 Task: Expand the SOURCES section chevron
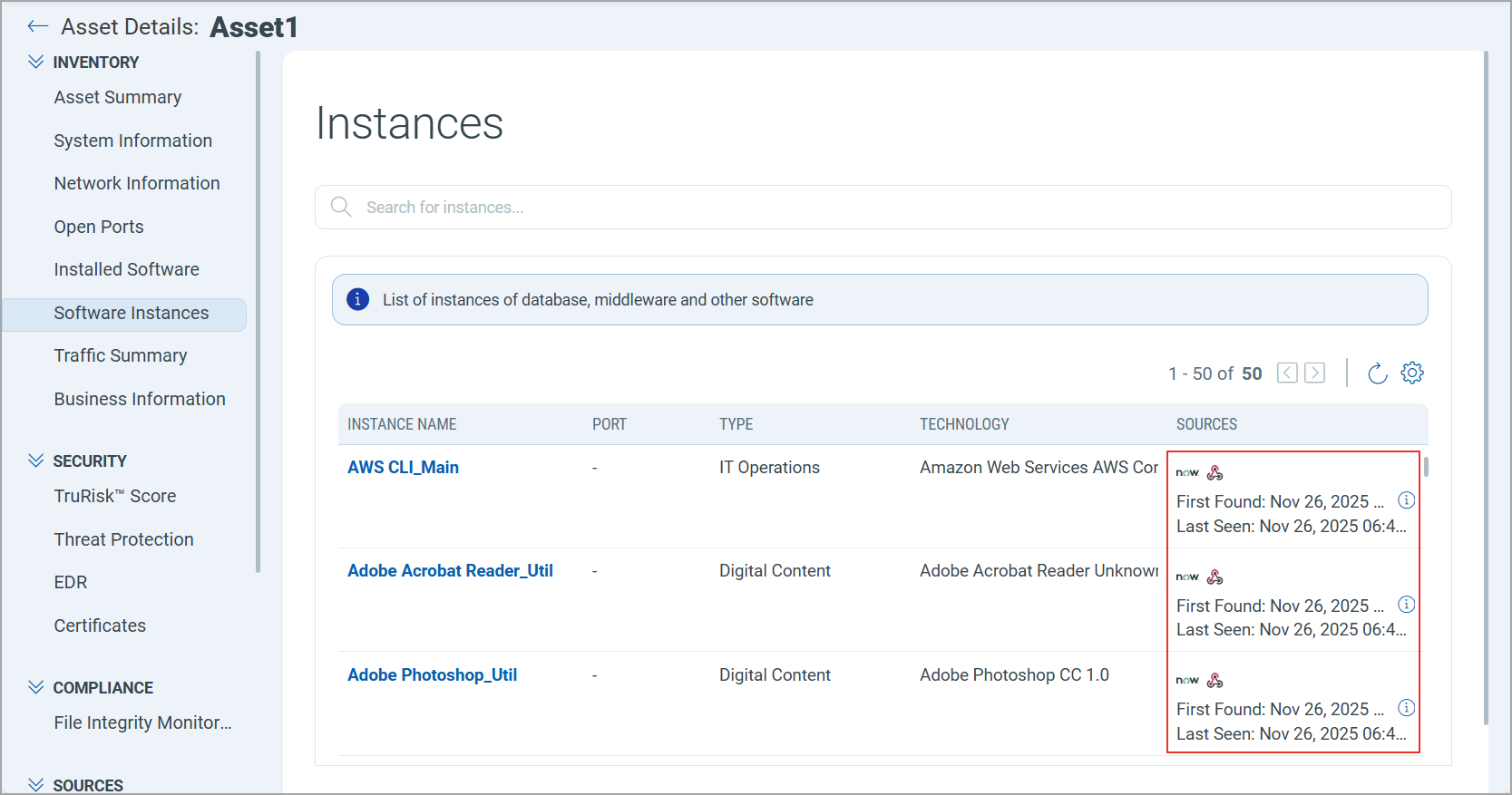pos(36,784)
